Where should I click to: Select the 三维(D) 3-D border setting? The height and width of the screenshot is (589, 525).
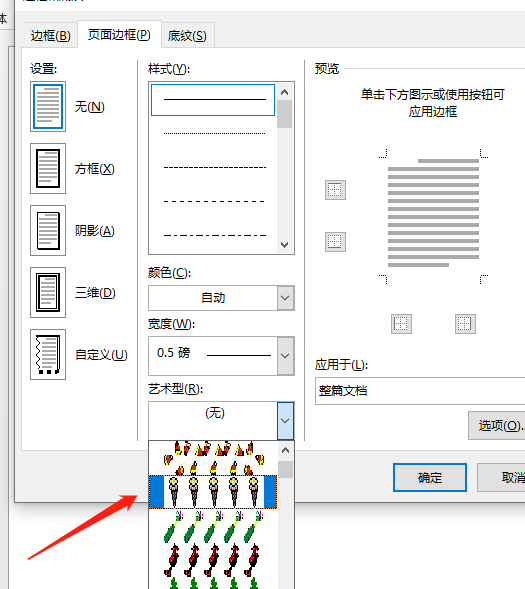click(48, 293)
